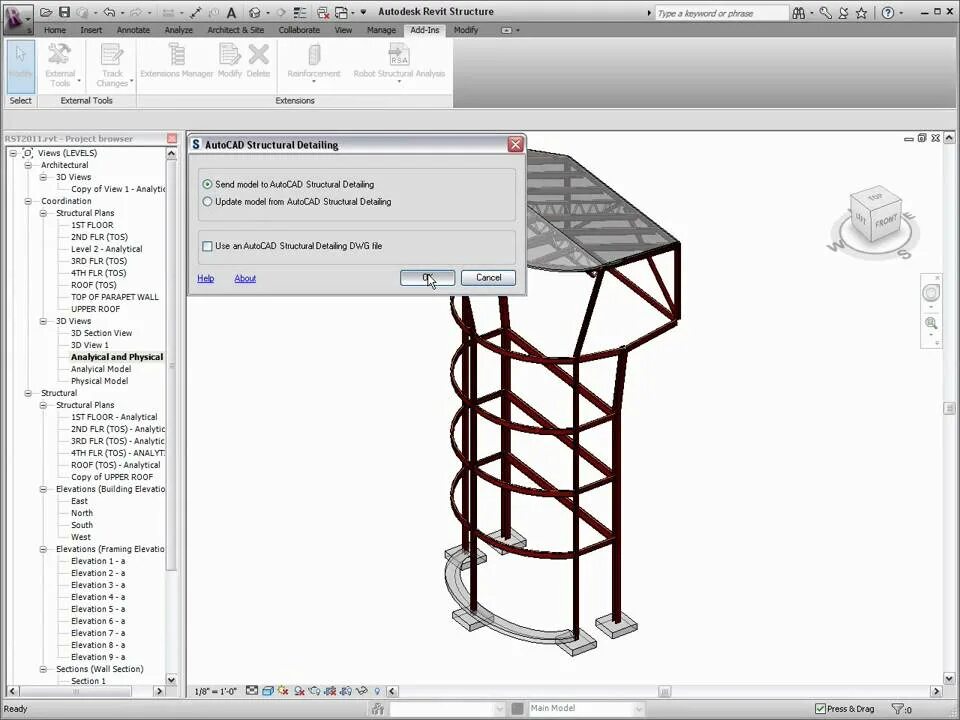Select 'Elevation 5 - a' in project browser
960x720 pixels.
(98, 609)
